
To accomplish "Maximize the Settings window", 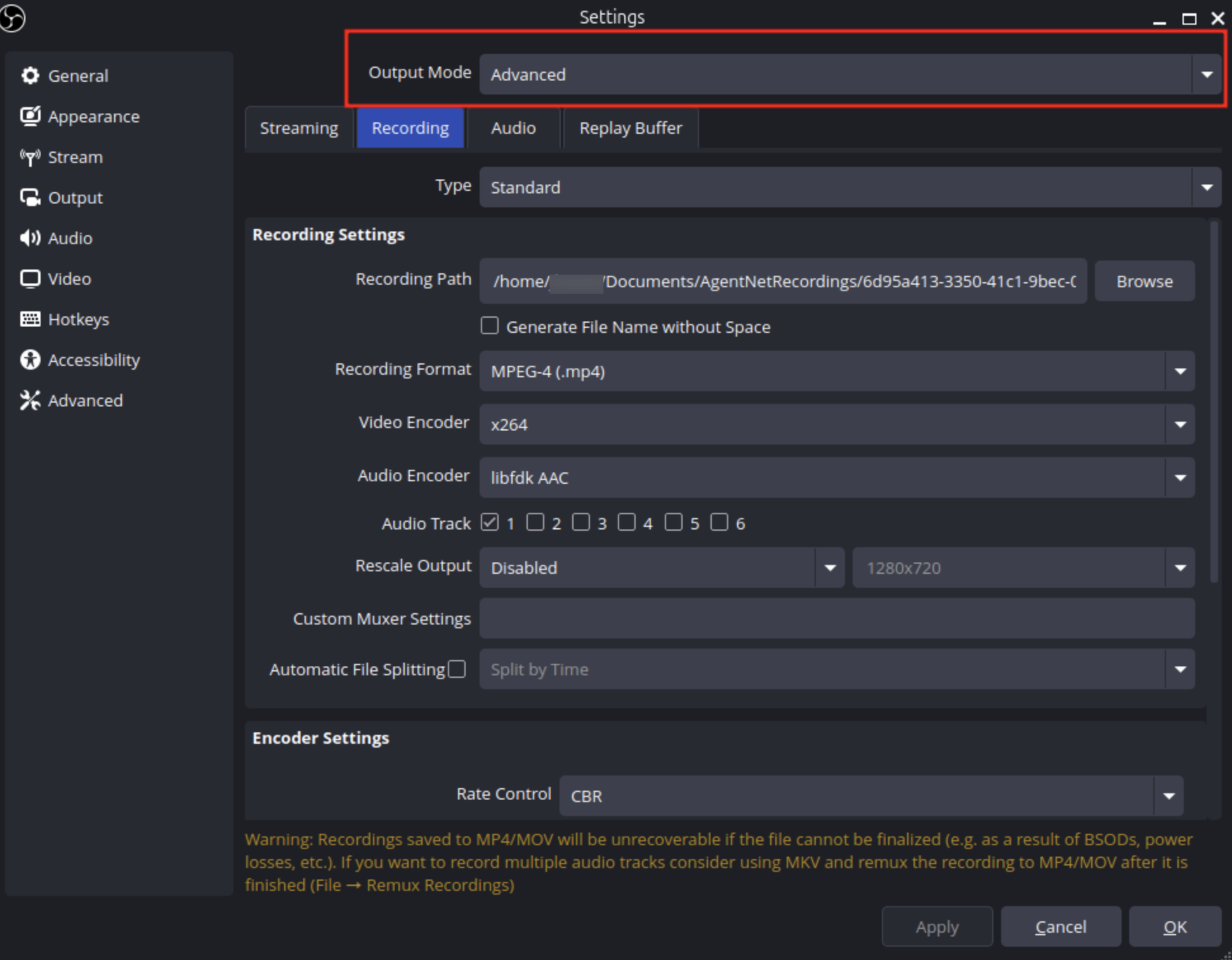I will point(1189,18).
